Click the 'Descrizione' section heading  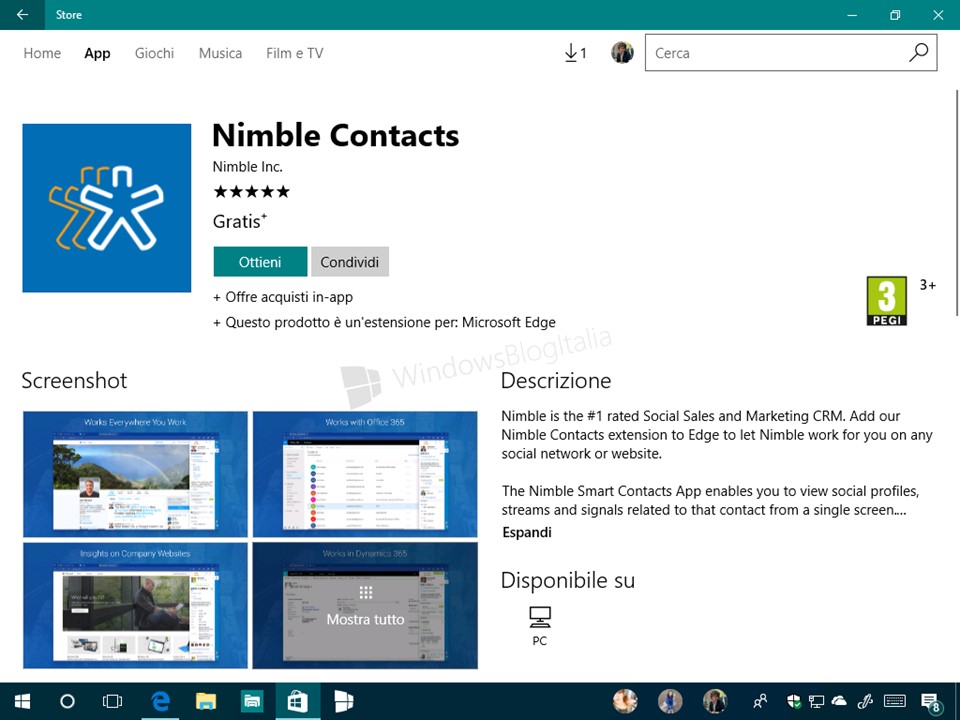[556, 381]
